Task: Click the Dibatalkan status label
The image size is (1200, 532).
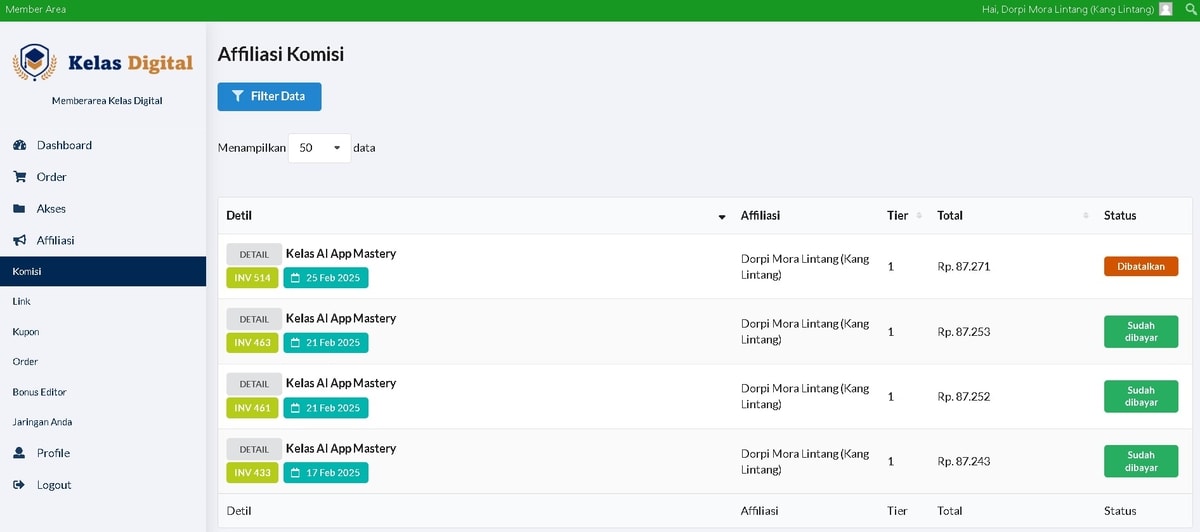Action: click(1141, 267)
